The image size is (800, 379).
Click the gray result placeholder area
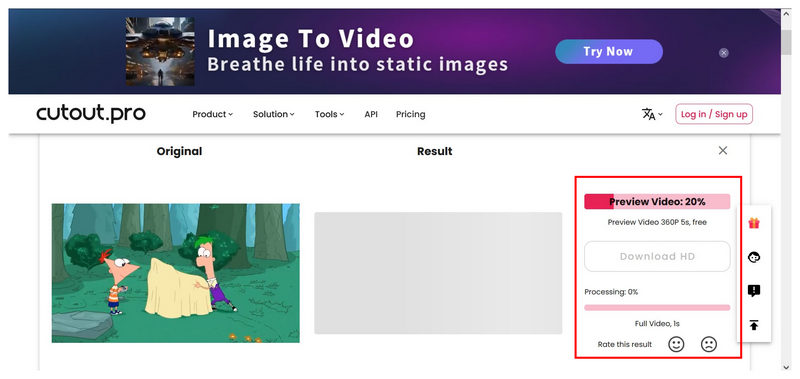[x=438, y=273]
